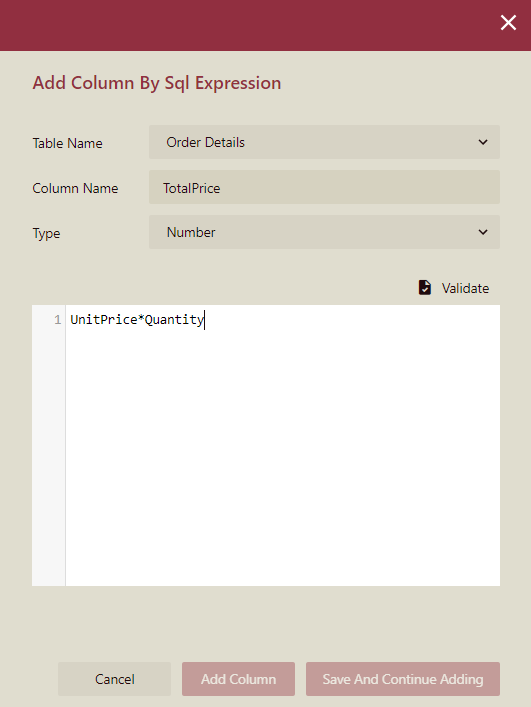Expand the Table Name chevron arrow
The height and width of the screenshot is (707, 531).
[483, 142]
